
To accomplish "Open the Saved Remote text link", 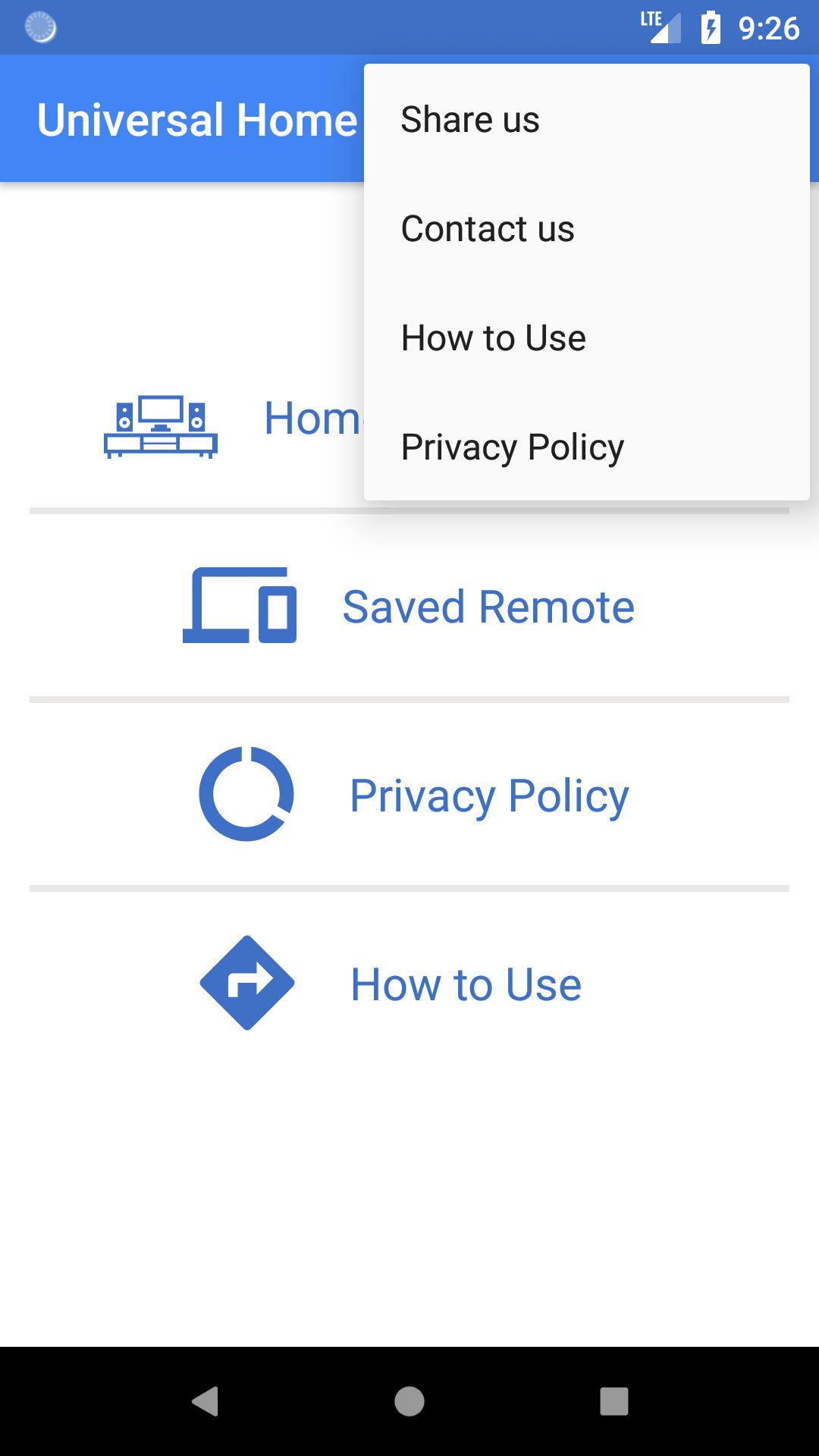I will [x=488, y=607].
